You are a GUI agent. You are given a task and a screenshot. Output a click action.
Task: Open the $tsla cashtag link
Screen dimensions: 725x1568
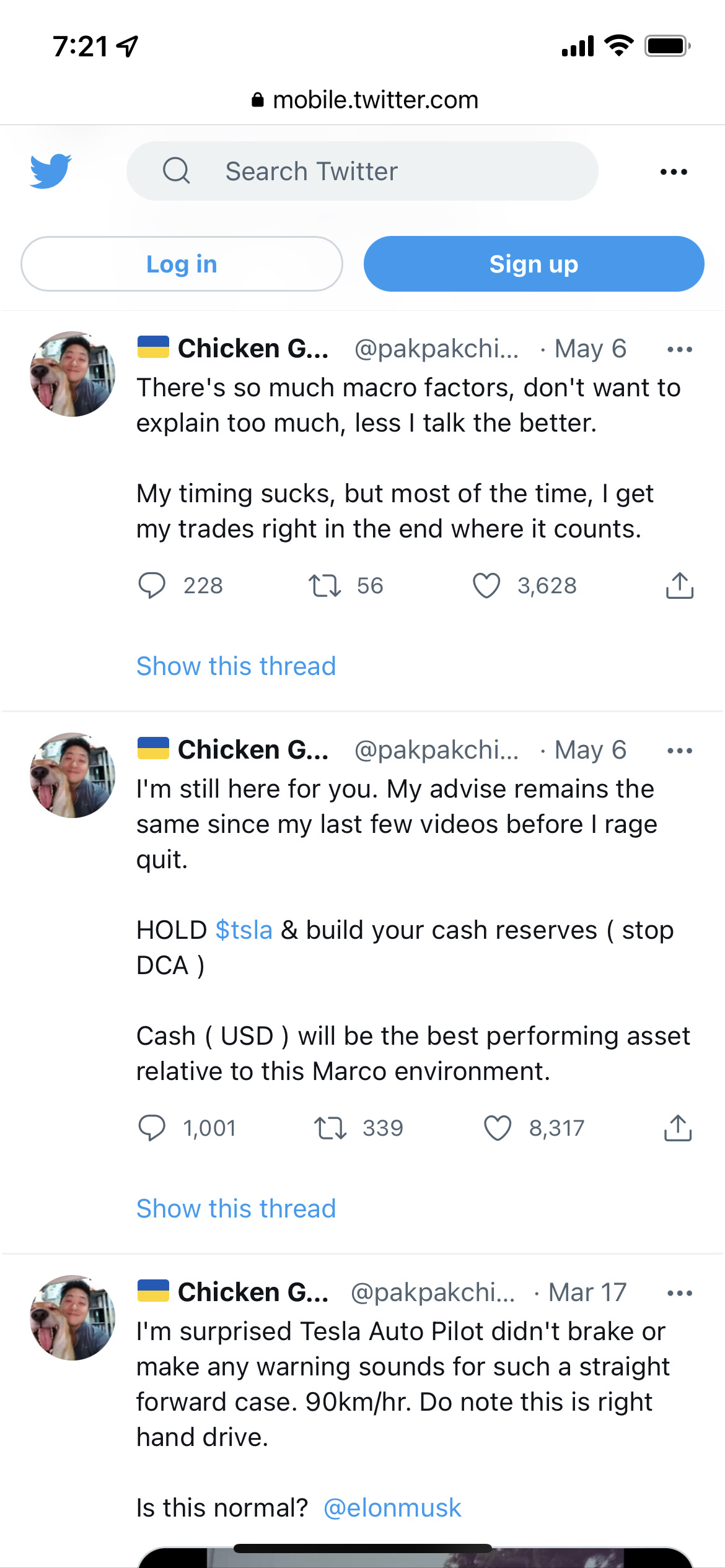244,930
